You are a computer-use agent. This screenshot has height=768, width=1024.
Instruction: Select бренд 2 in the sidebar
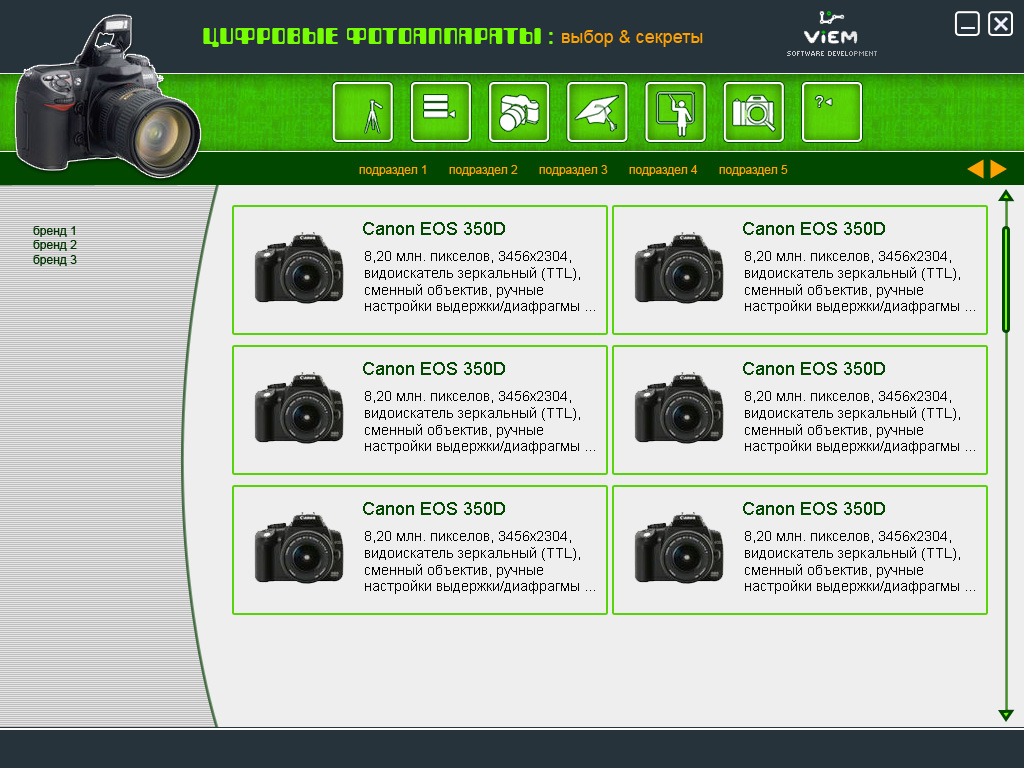point(55,245)
